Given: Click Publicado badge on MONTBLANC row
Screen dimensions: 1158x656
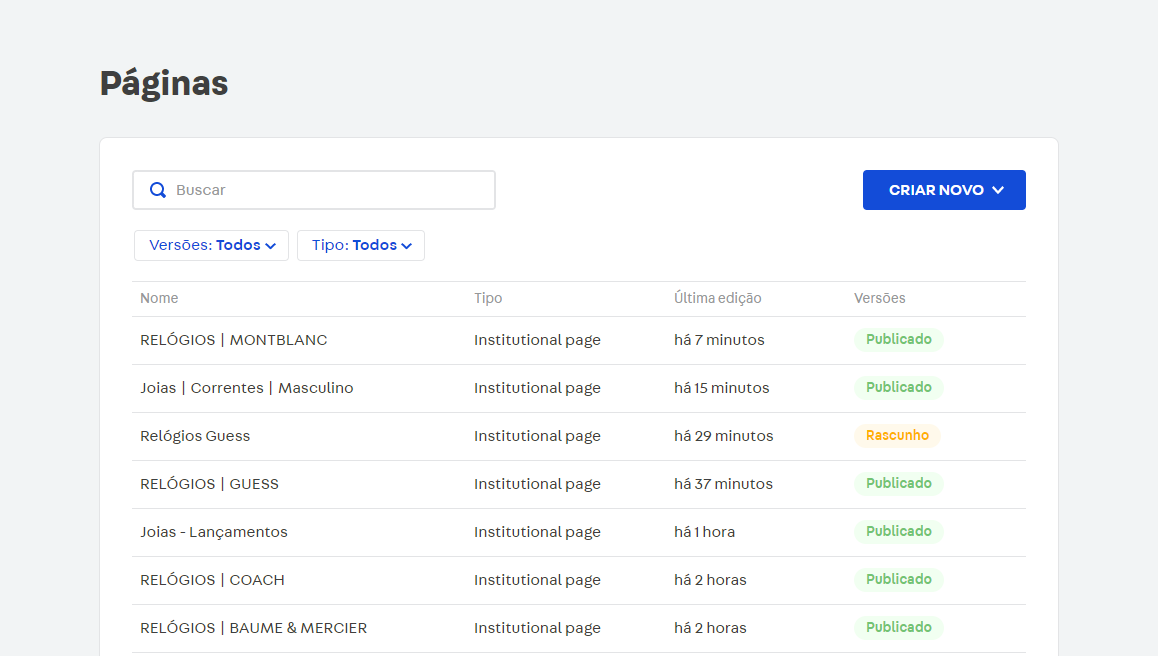Looking at the screenshot, I should coord(898,340).
